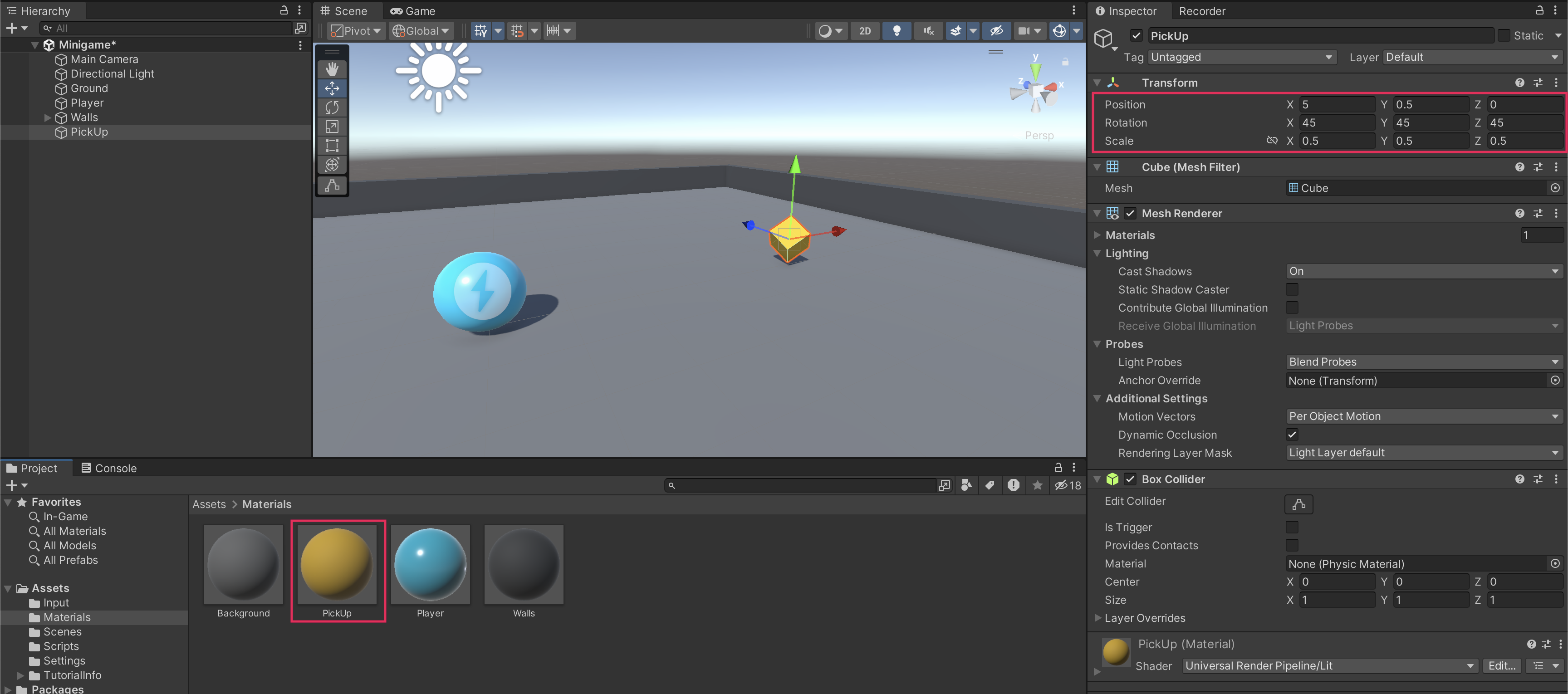Uncheck Dynamic Occlusion option

coord(1292,434)
